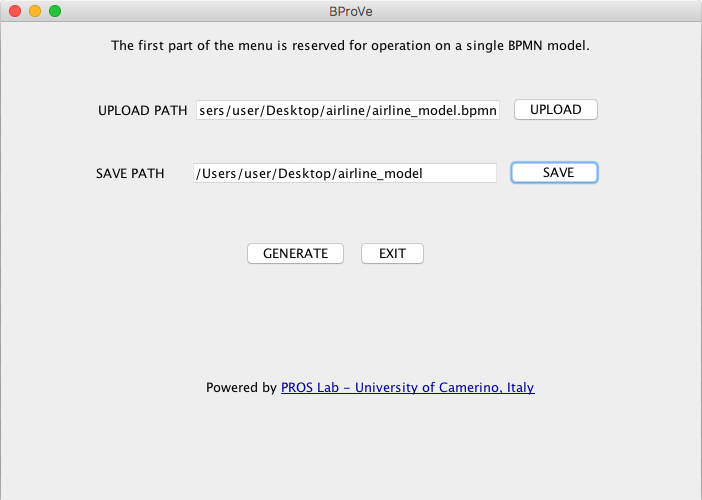702x500 pixels.
Task: Focus the SAVE PATH text field
Action: tap(345, 173)
